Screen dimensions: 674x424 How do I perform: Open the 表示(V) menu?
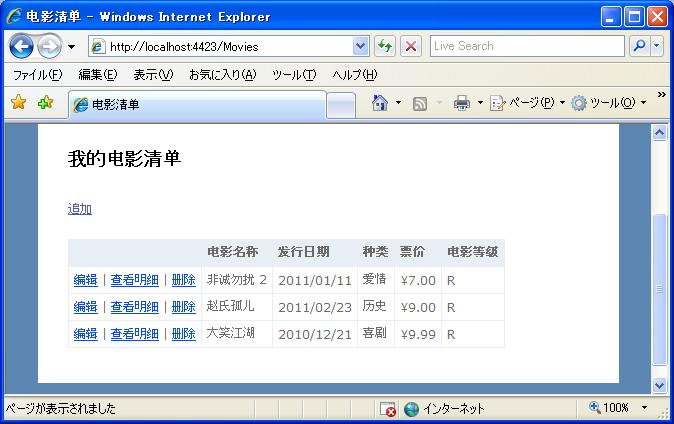[x=153, y=75]
